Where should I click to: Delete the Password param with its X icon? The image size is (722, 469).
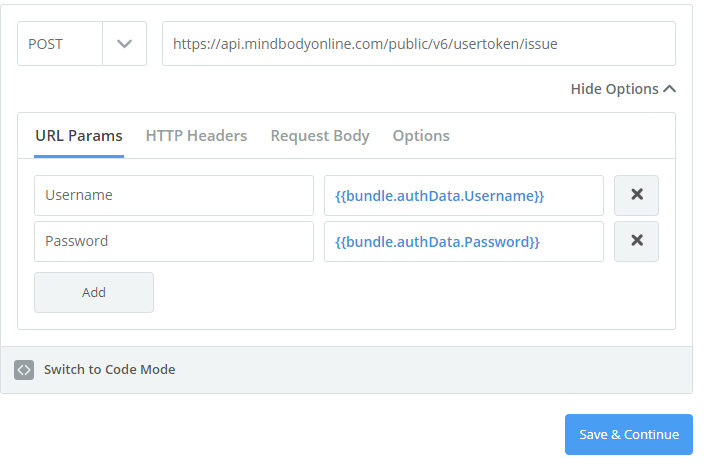[636, 241]
